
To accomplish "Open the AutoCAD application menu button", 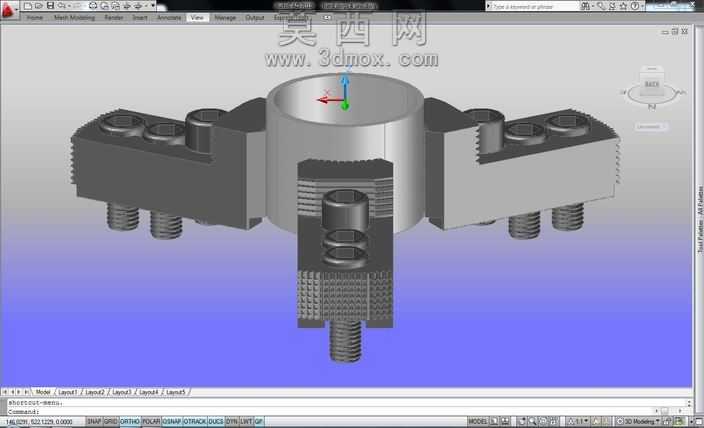I will 9,9.
